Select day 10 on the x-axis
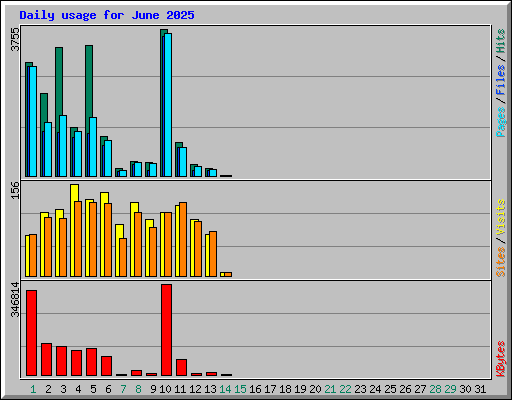Image resolution: width=512 pixels, height=400 pixels. click(165, 389)
